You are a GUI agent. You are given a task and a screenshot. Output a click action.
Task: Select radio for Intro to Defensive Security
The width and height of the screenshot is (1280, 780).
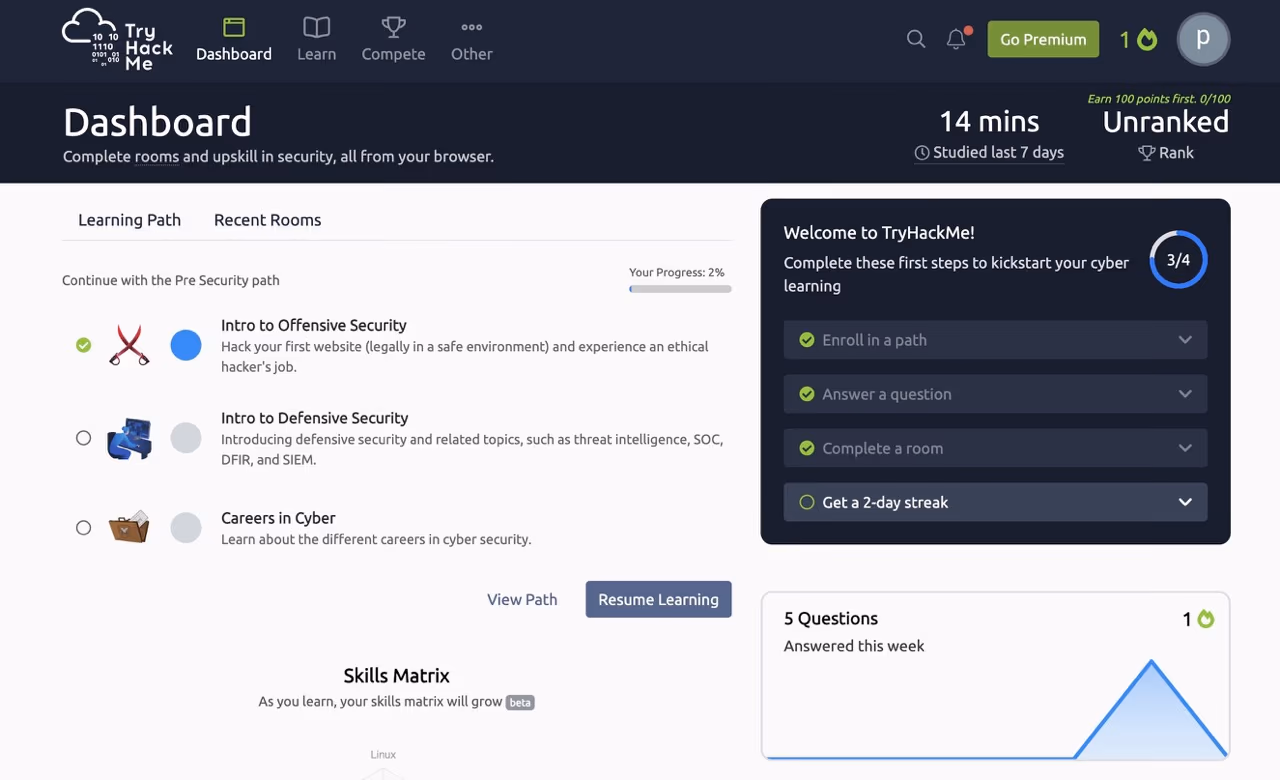click(x=84, y=438)
